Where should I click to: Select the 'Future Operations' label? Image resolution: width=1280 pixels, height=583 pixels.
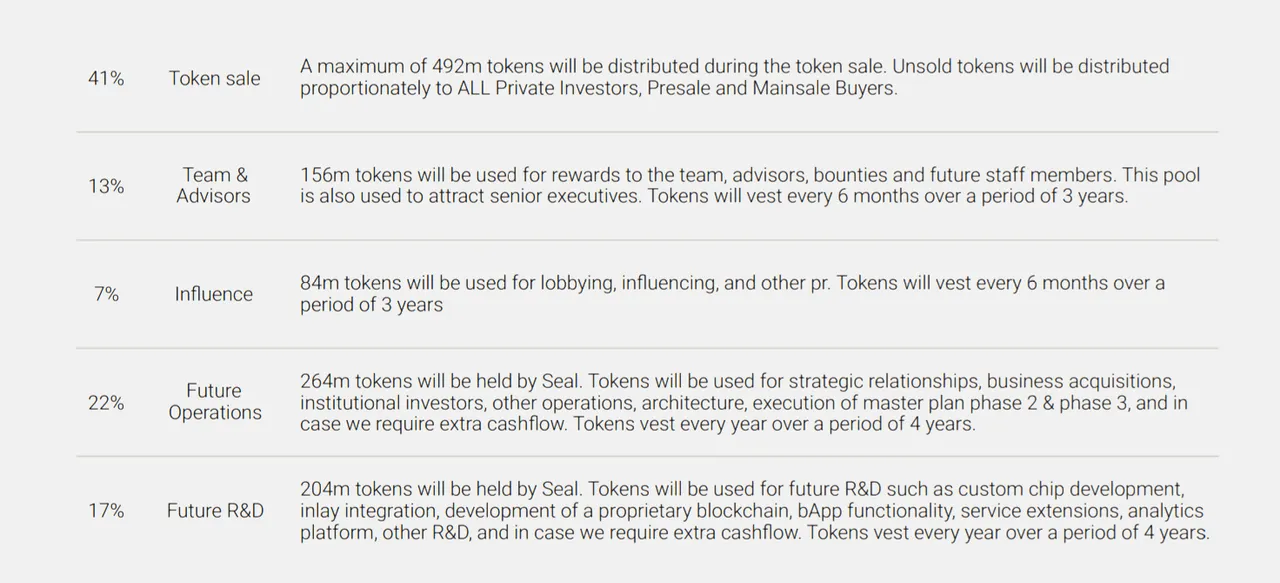[214, 401]
